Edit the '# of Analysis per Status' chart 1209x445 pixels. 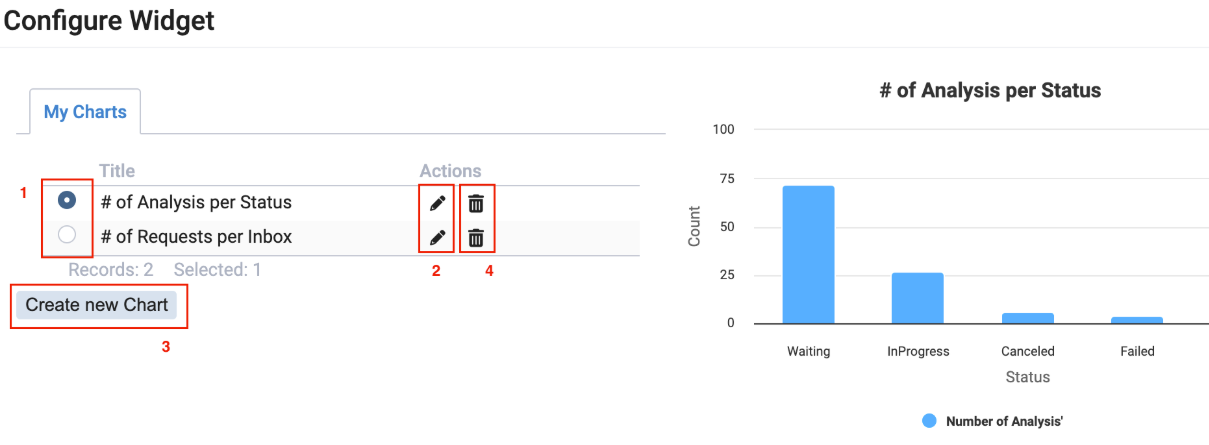click(437, 203)
